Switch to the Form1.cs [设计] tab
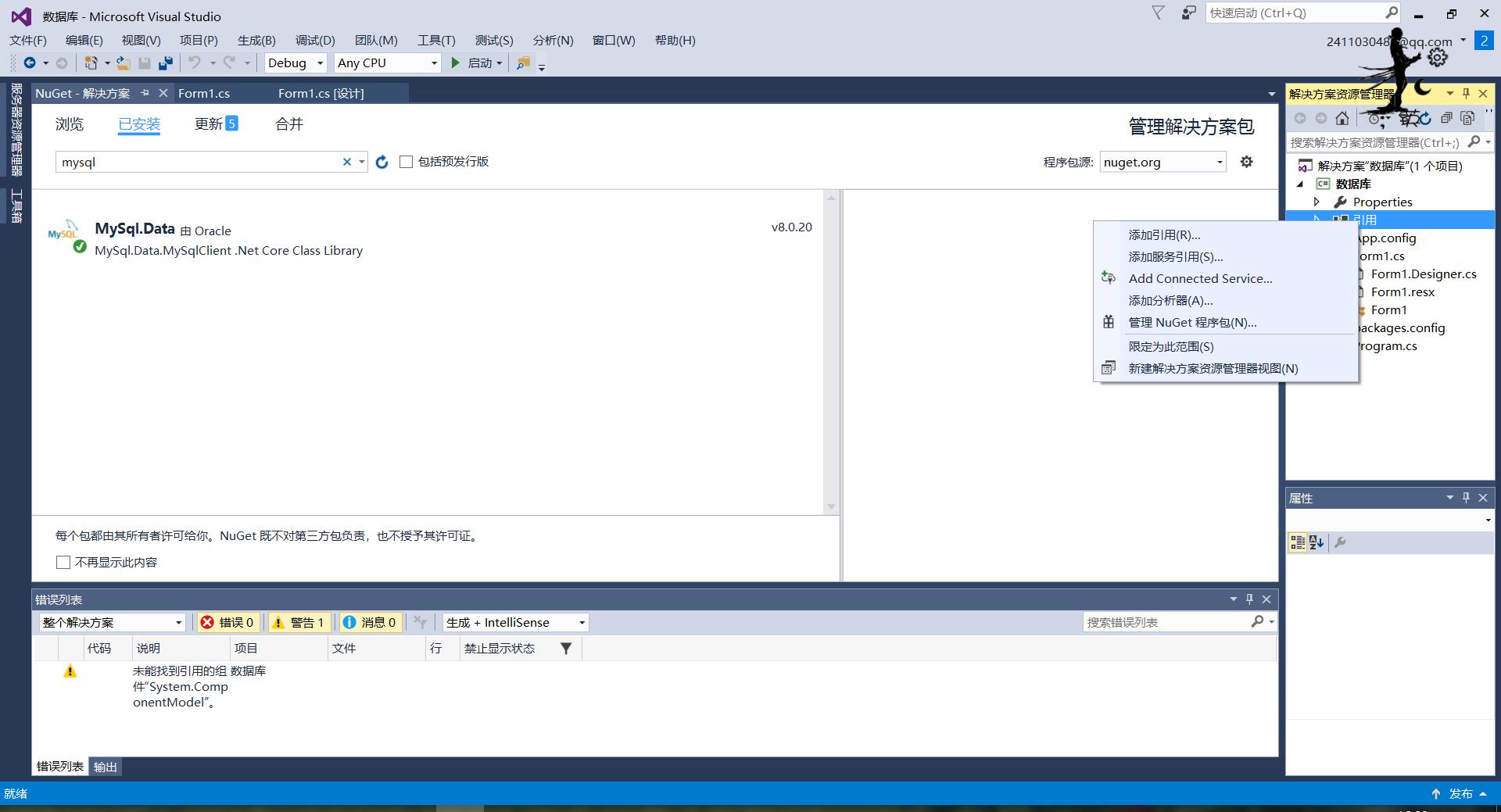The image size is (1501, 812). (x=321, y=93)
